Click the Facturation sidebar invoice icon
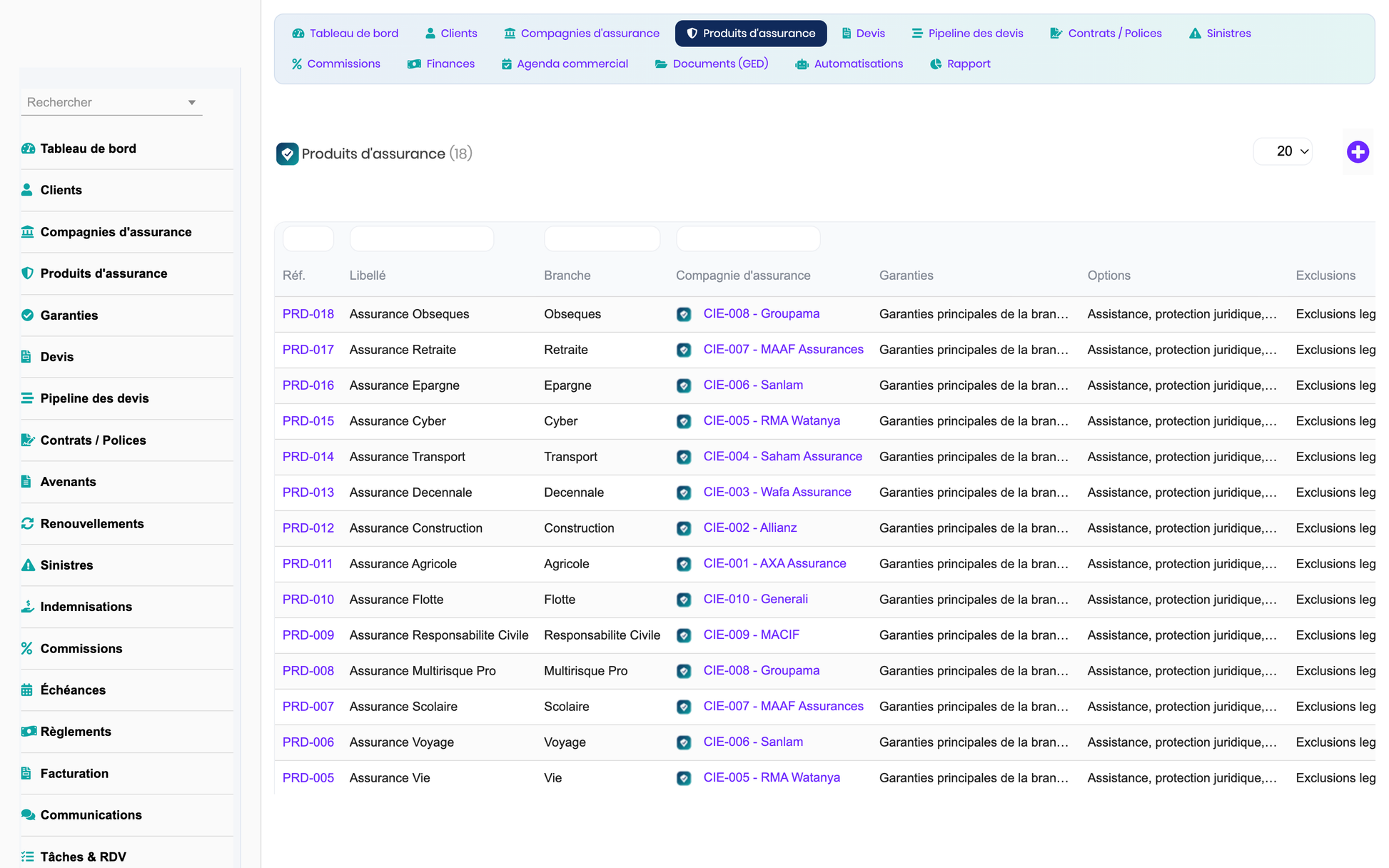 [x=26, y=773]
